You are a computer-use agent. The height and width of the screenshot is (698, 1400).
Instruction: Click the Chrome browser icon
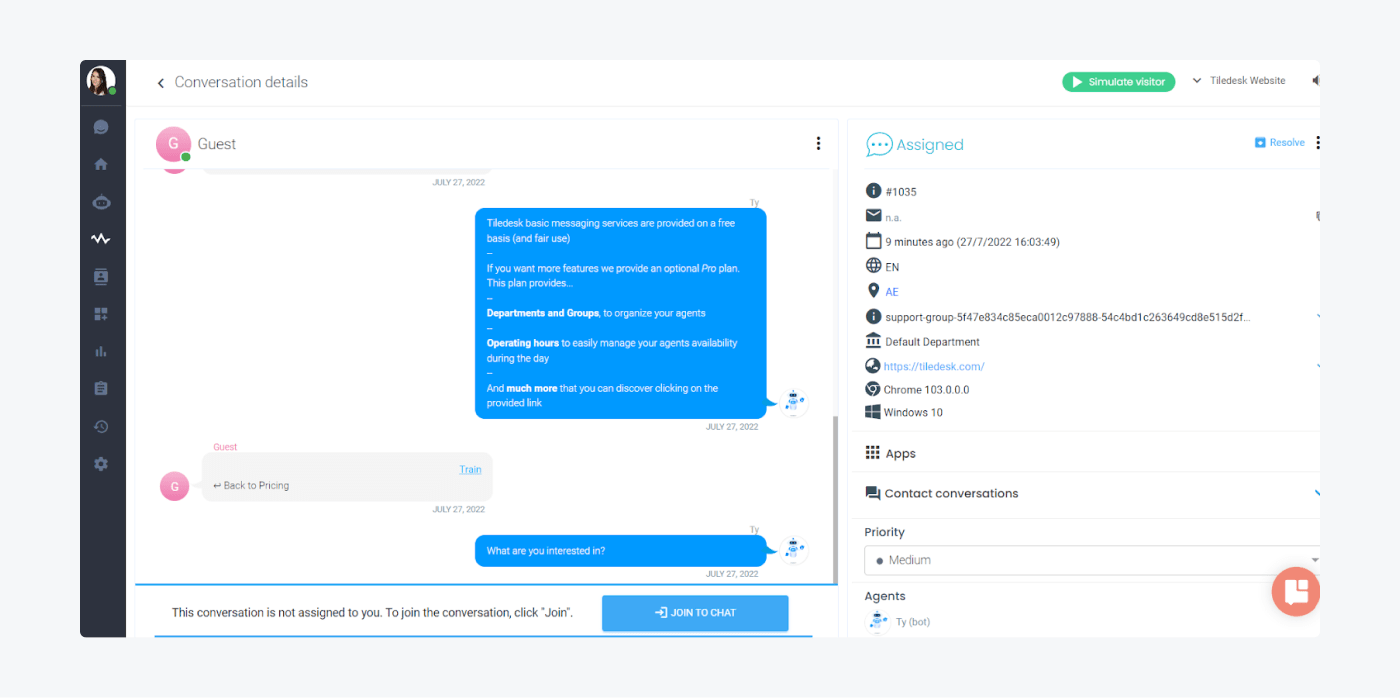pyautogui.click(x=873, y=389)
